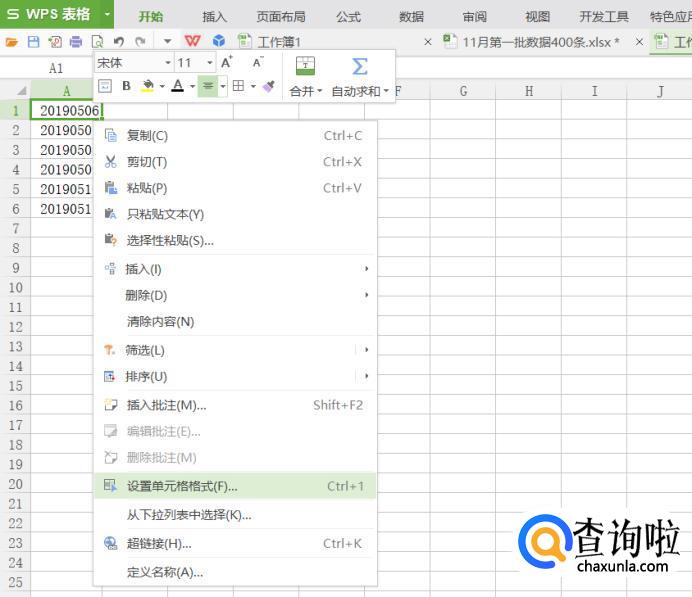Image resolution: width=692 pixels, height=597 pixels.
Task: Choose 复制(C) from context menu
Action: coord(235,136)
